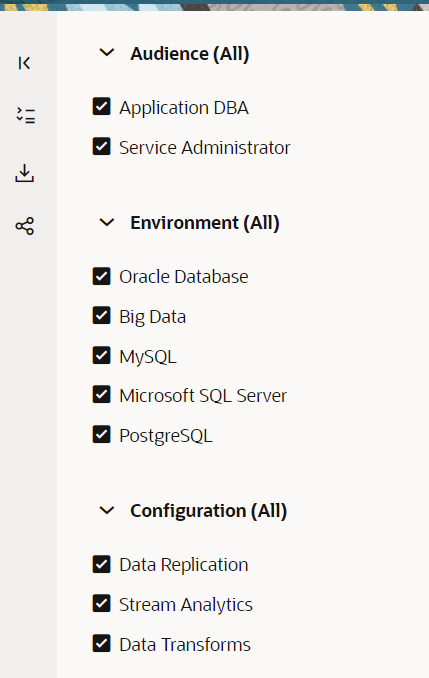Click the share icon in sidebar
The image size is (429, 678).
click(25, 226)
